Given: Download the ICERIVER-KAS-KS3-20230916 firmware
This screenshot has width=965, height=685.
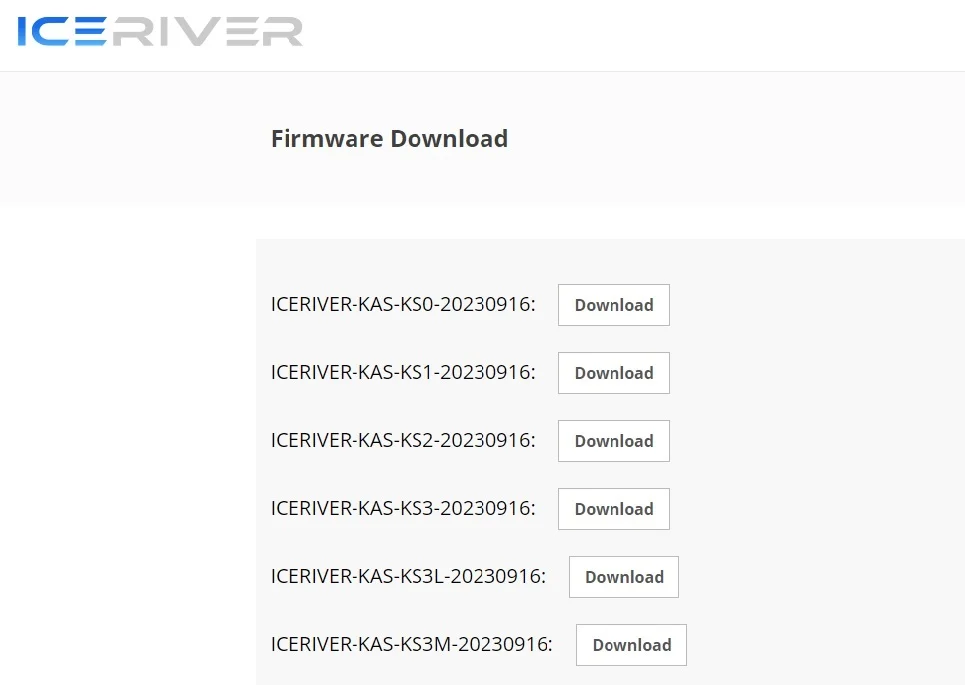Looking at the screenshot, I should 614,509.
